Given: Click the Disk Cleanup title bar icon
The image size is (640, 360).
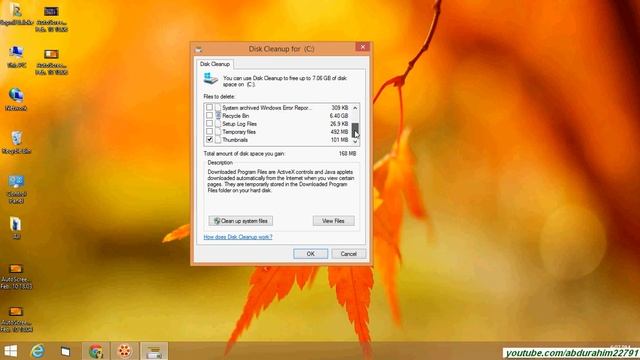Looking at the screenshot, I should (199, 49).
